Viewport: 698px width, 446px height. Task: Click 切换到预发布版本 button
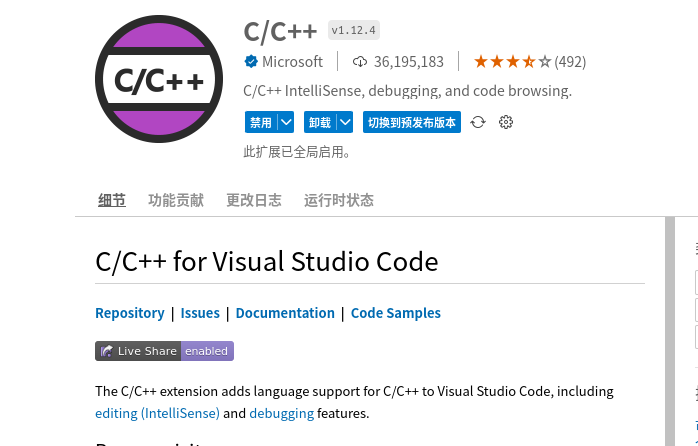[x=412, y=122]
